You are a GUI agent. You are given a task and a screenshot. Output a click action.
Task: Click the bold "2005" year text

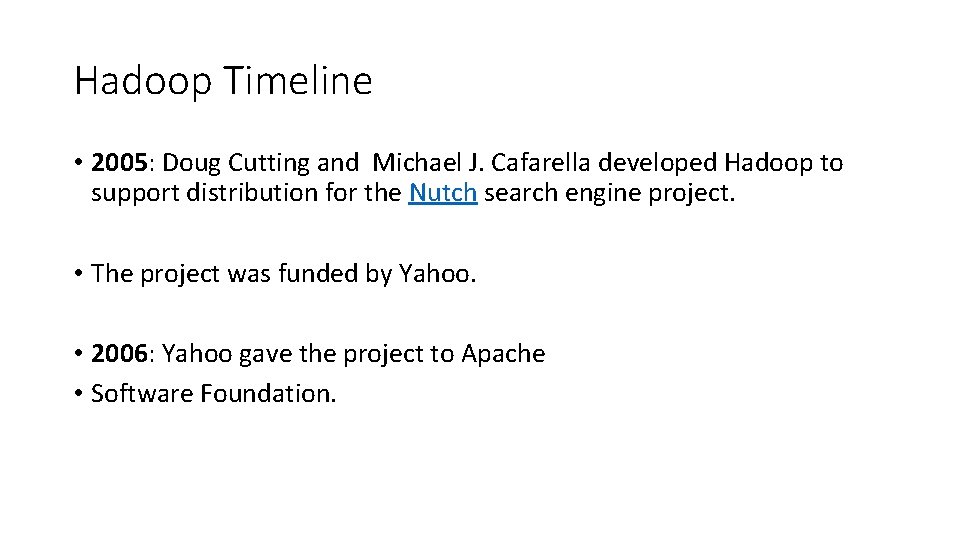(120, 163)
